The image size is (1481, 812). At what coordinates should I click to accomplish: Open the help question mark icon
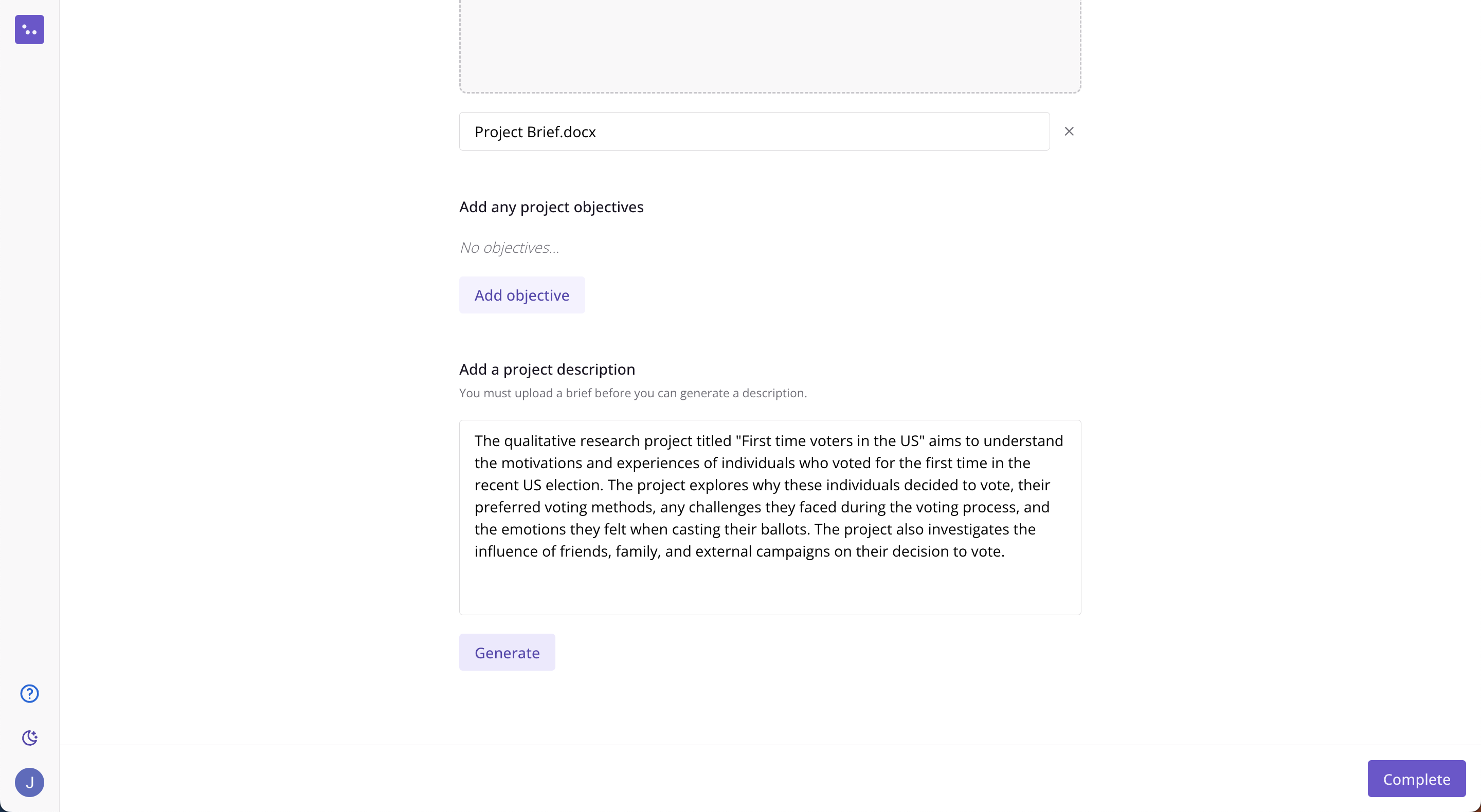29,694
